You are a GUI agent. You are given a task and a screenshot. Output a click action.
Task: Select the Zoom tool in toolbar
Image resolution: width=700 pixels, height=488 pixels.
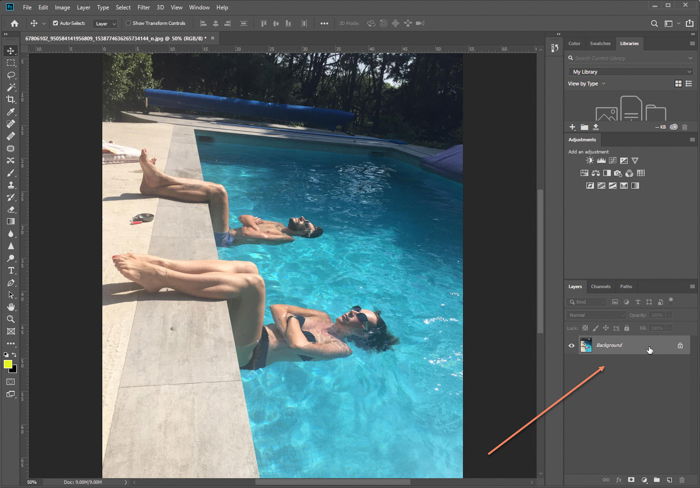tap(11, 319)
